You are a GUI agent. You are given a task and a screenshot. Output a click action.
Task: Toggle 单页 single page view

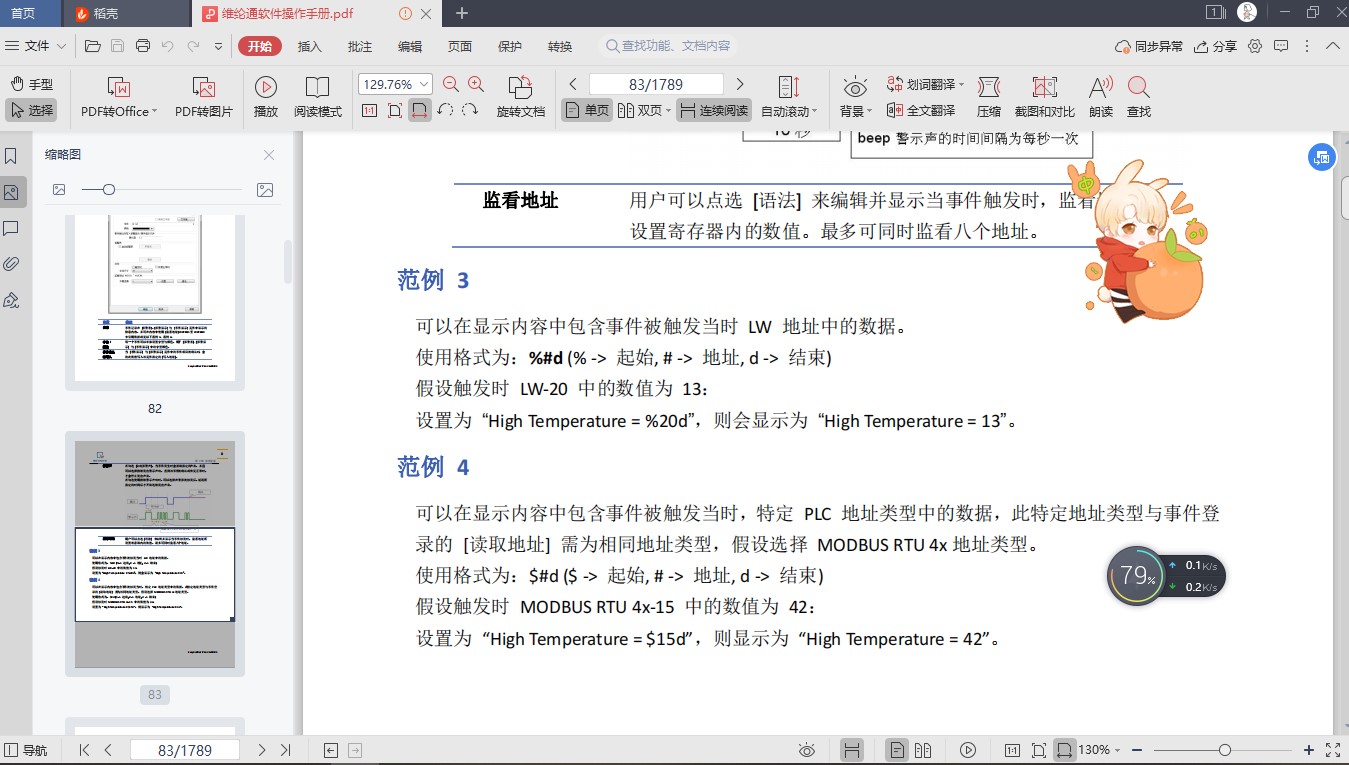(586, 110)
